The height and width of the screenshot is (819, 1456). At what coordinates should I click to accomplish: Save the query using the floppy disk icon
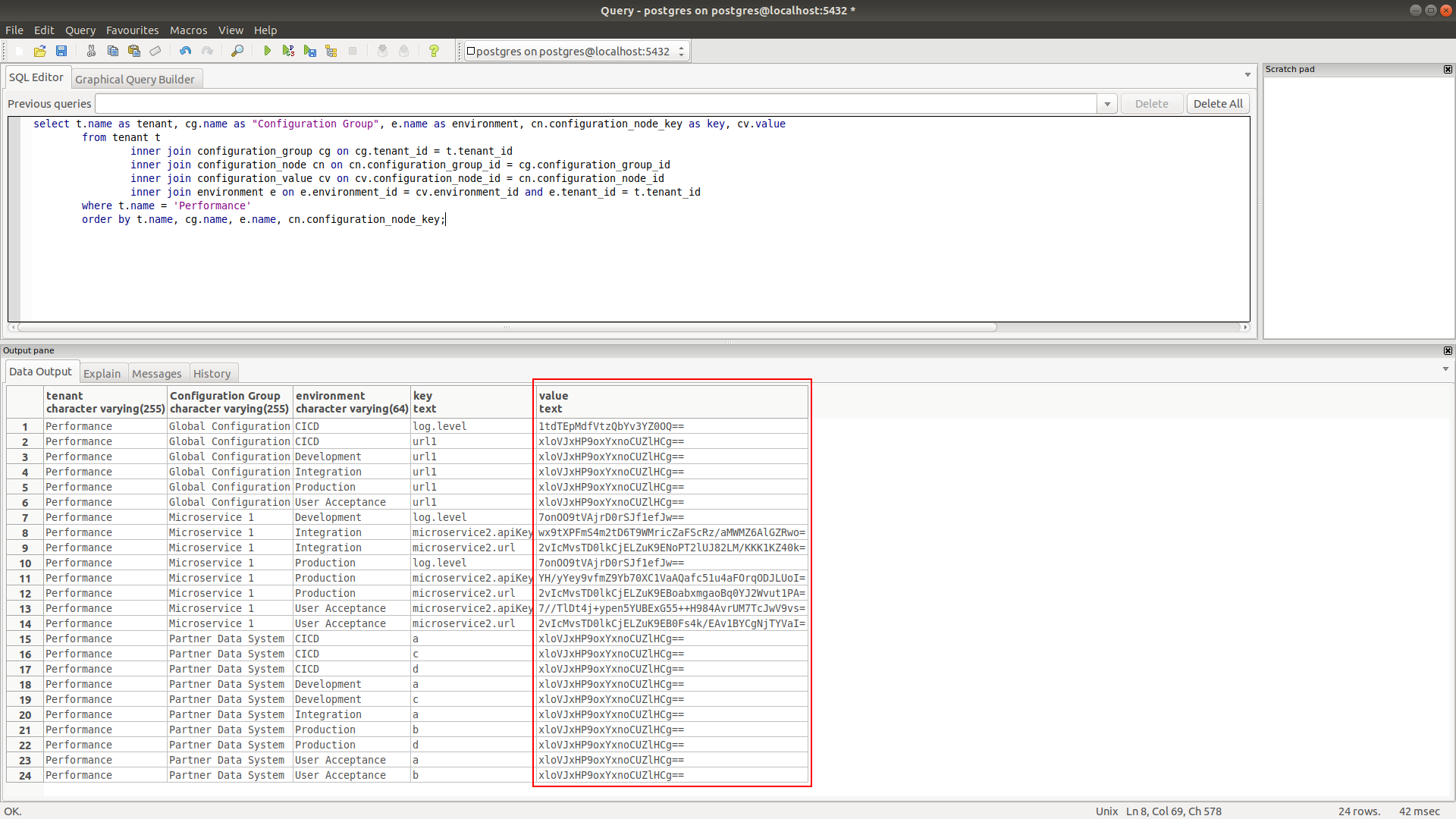(62, 51)
